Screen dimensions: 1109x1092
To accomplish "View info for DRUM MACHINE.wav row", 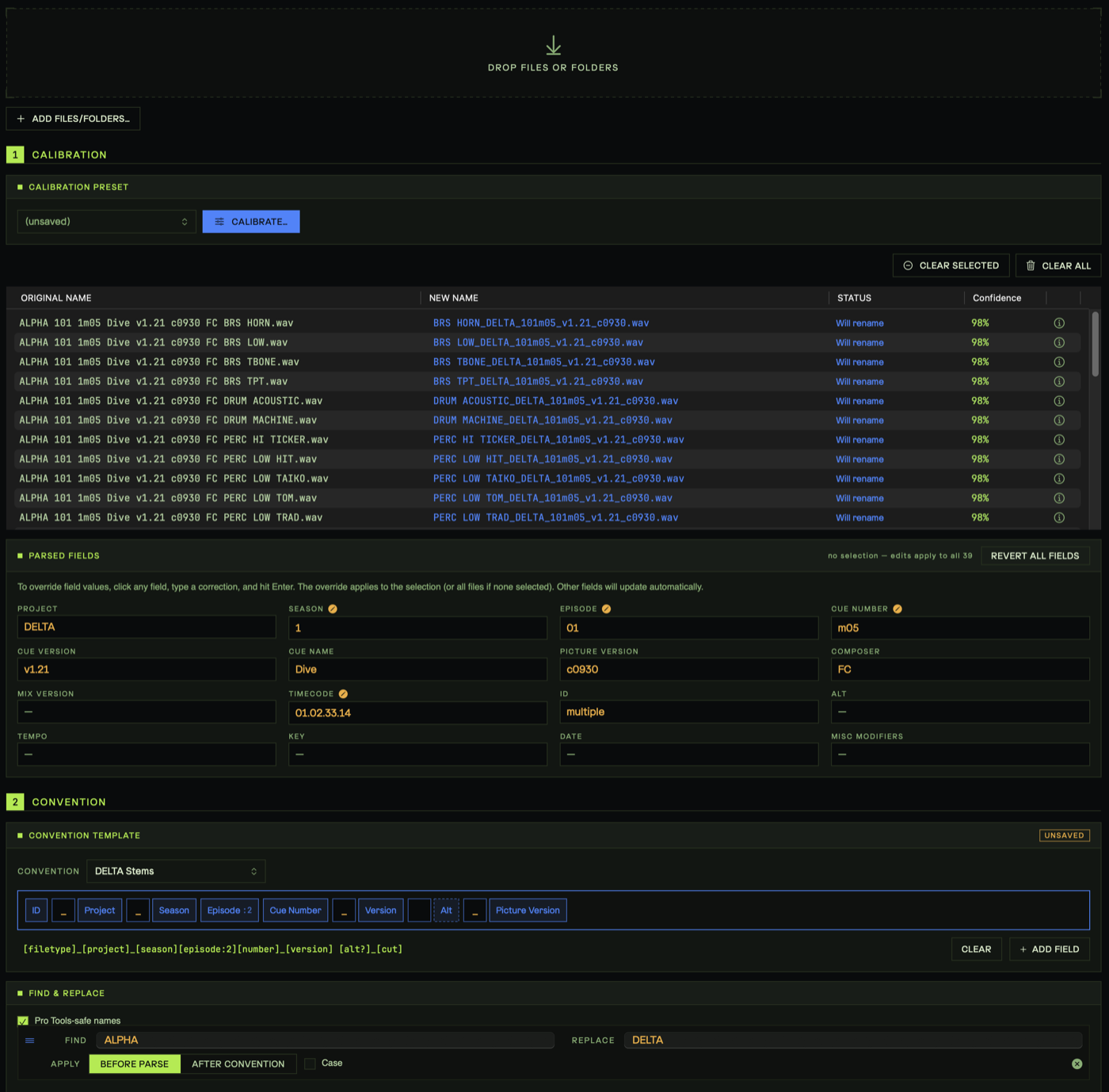I will [1059, 420].
